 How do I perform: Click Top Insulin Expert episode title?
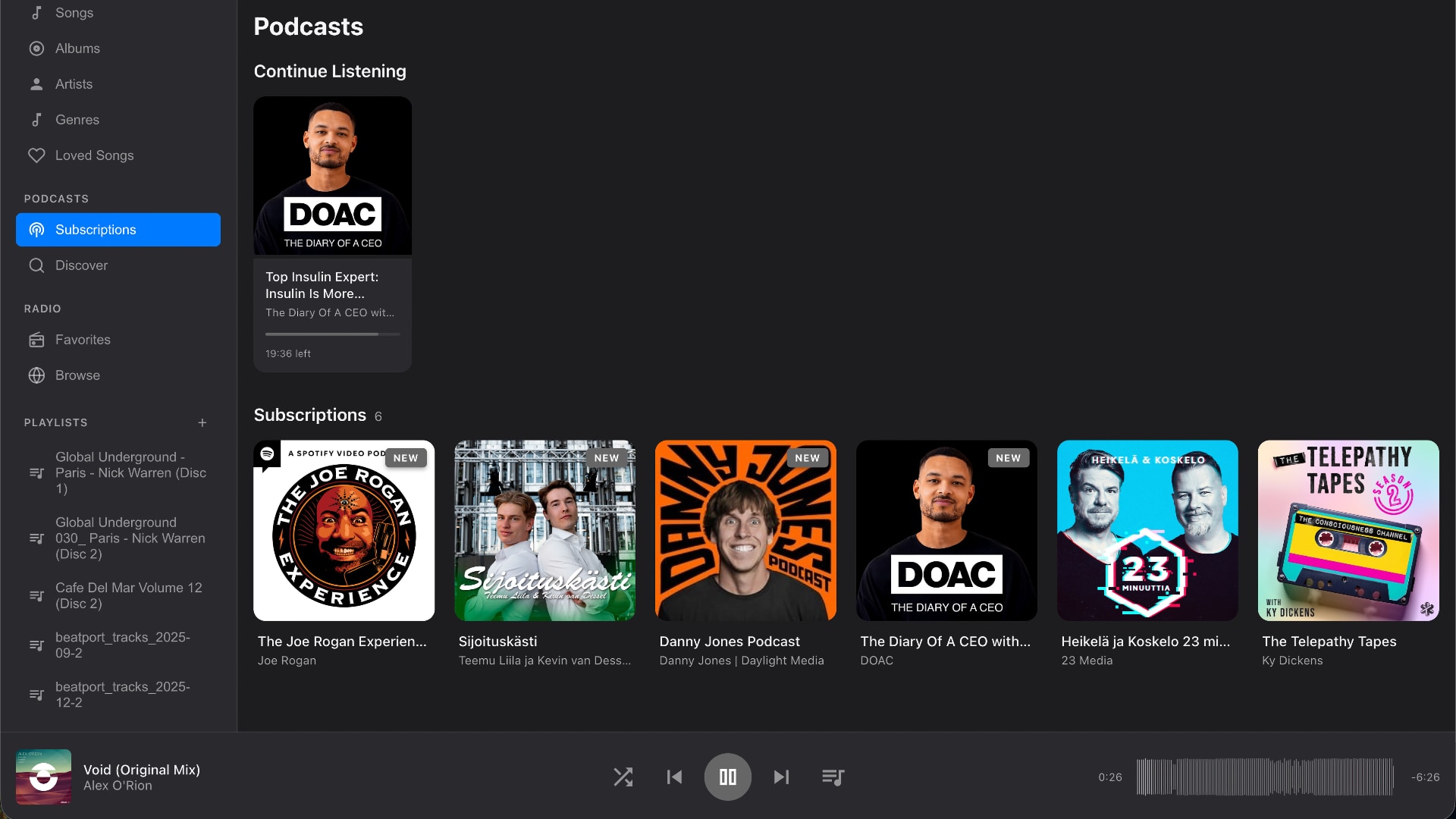[322, 285]
